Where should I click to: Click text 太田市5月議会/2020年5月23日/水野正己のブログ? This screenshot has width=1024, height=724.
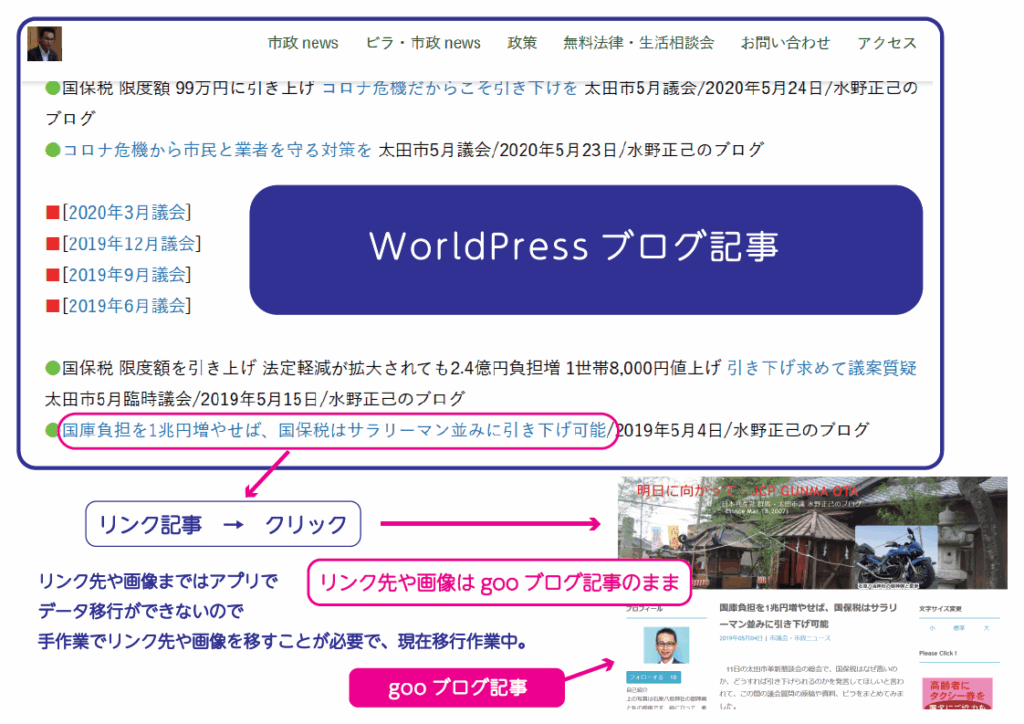571,150
